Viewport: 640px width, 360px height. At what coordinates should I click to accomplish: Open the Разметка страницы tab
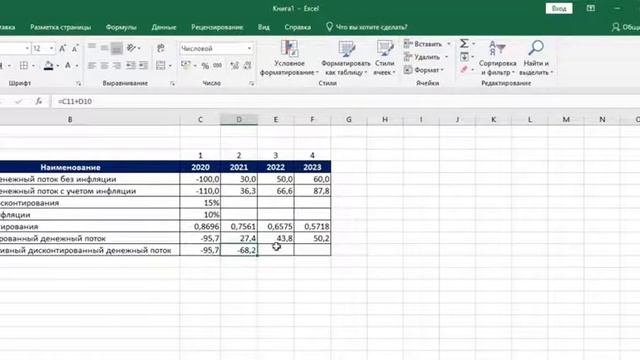click(60, 27)
